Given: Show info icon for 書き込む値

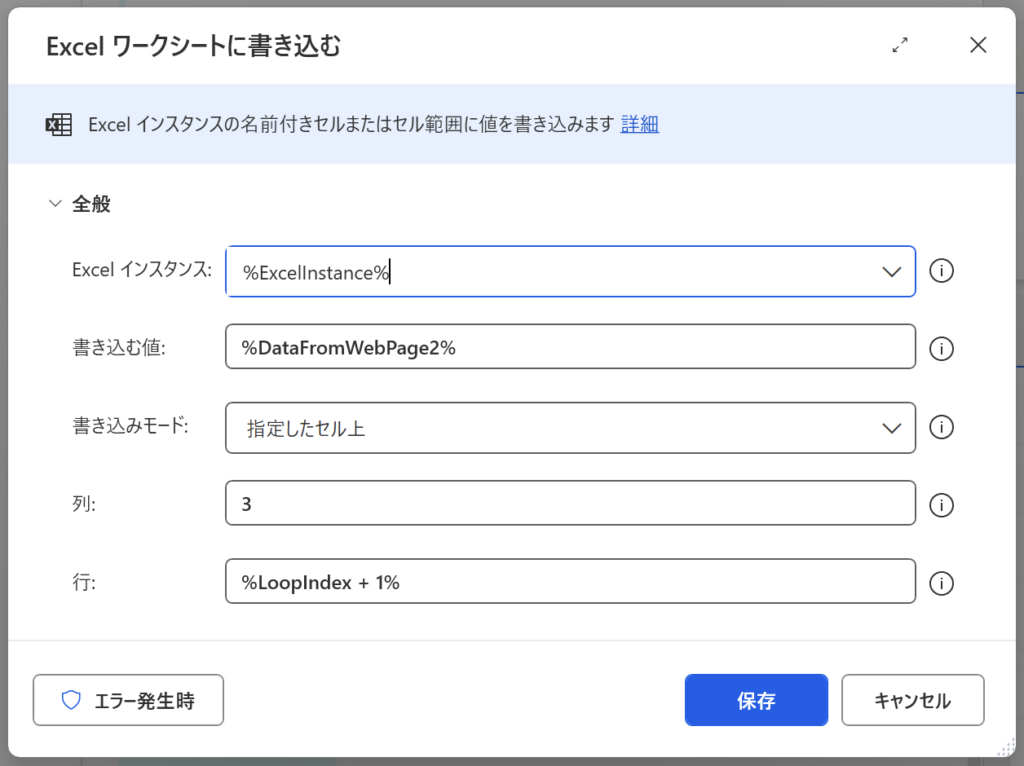Looking at the screenshot, I should point(941,348).
